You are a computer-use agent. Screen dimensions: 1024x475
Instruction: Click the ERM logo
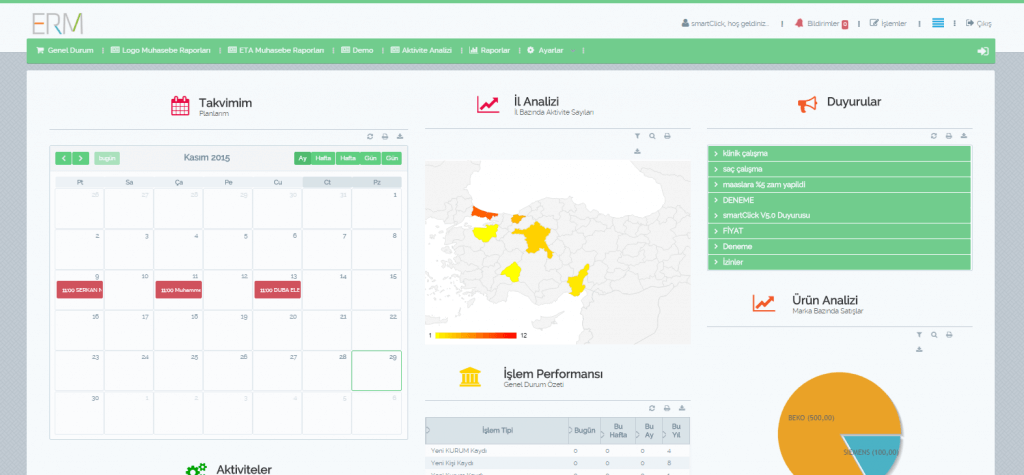click(x=57, y=24)
